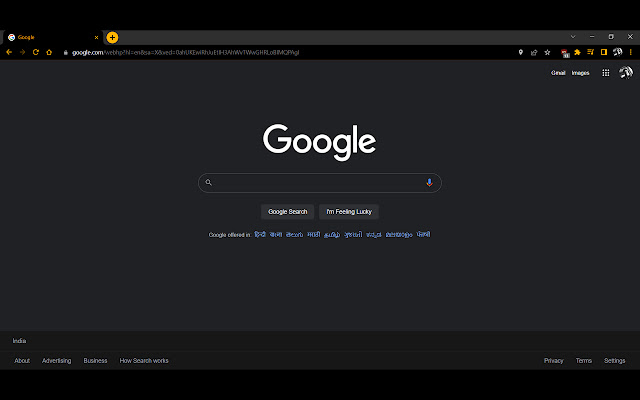Open How Search works link

click(x=144, y=361)
